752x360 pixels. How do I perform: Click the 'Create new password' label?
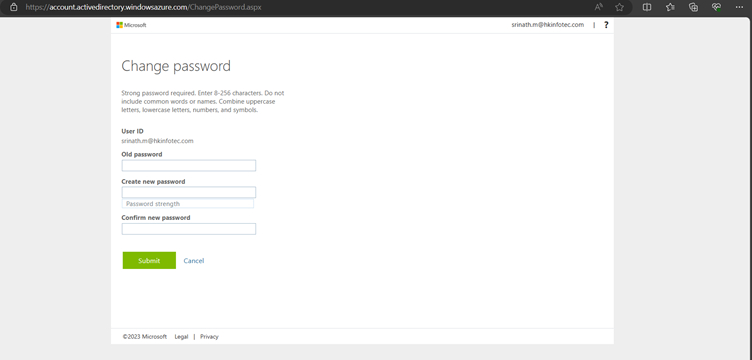pos(153,182)
